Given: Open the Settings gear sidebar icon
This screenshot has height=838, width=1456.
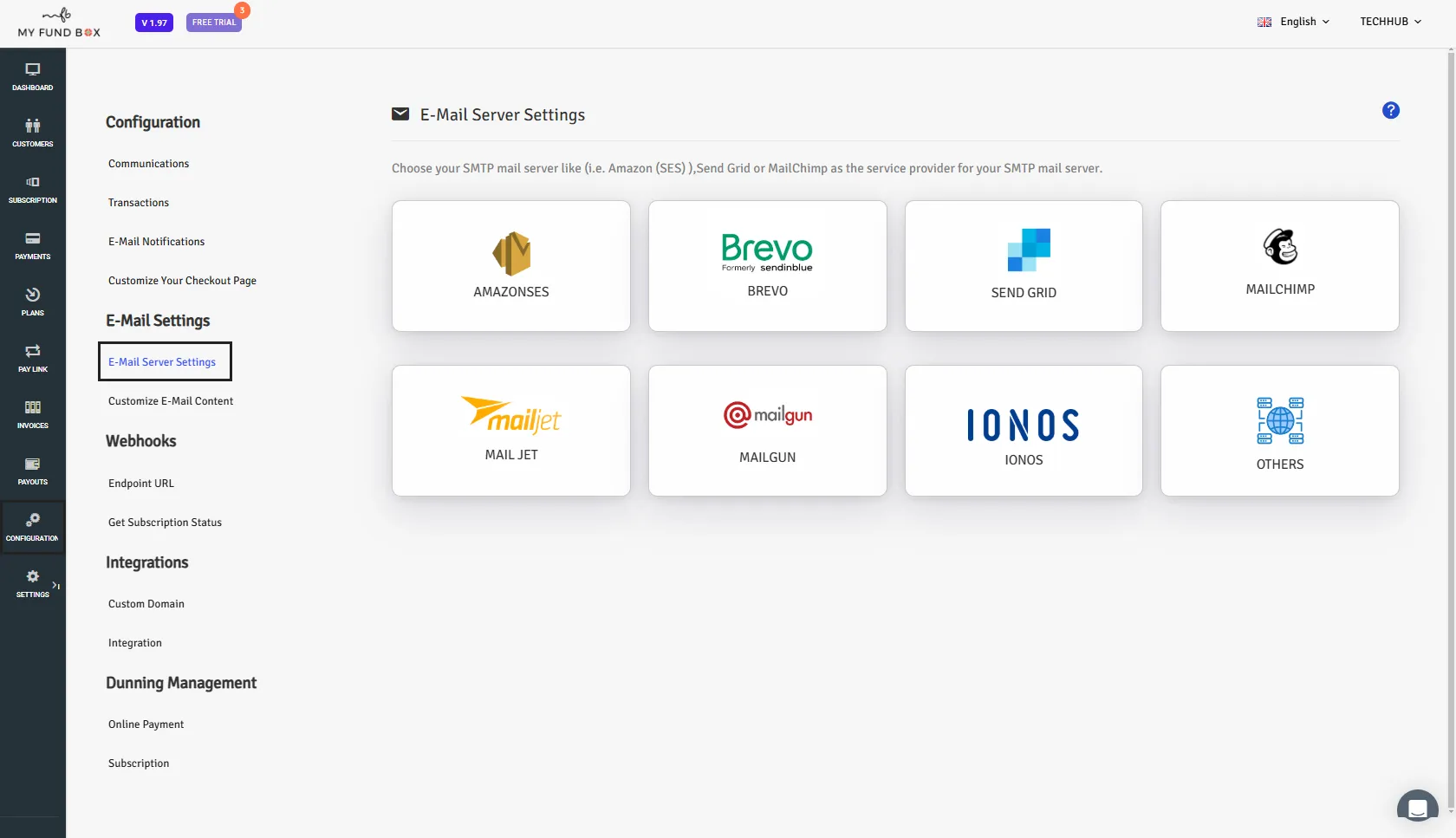Looking at the screenshot, I should point(32,584).
